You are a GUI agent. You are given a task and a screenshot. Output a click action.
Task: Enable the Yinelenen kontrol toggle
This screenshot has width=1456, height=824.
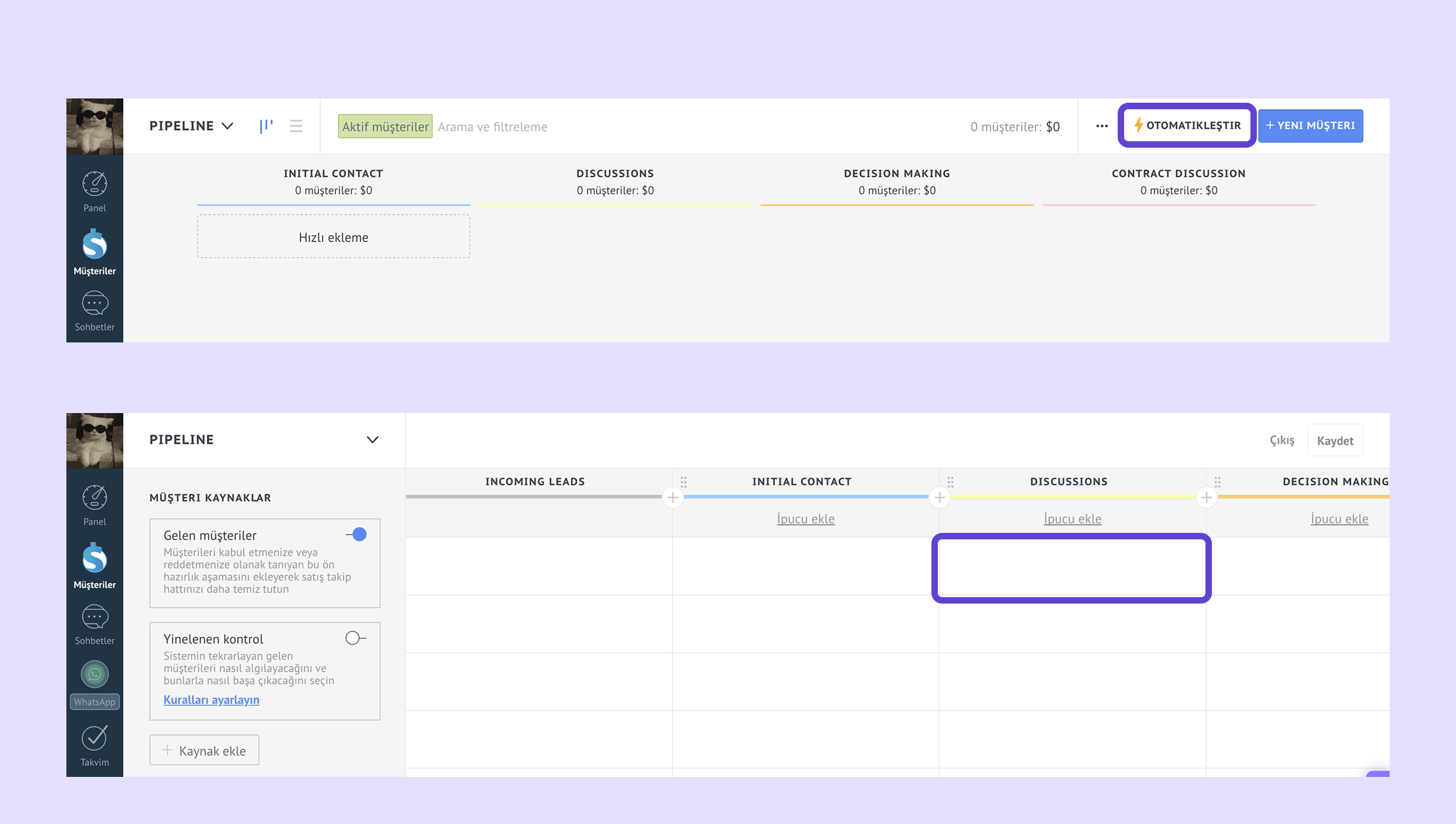pyautogui.click(x=355, y=638)
